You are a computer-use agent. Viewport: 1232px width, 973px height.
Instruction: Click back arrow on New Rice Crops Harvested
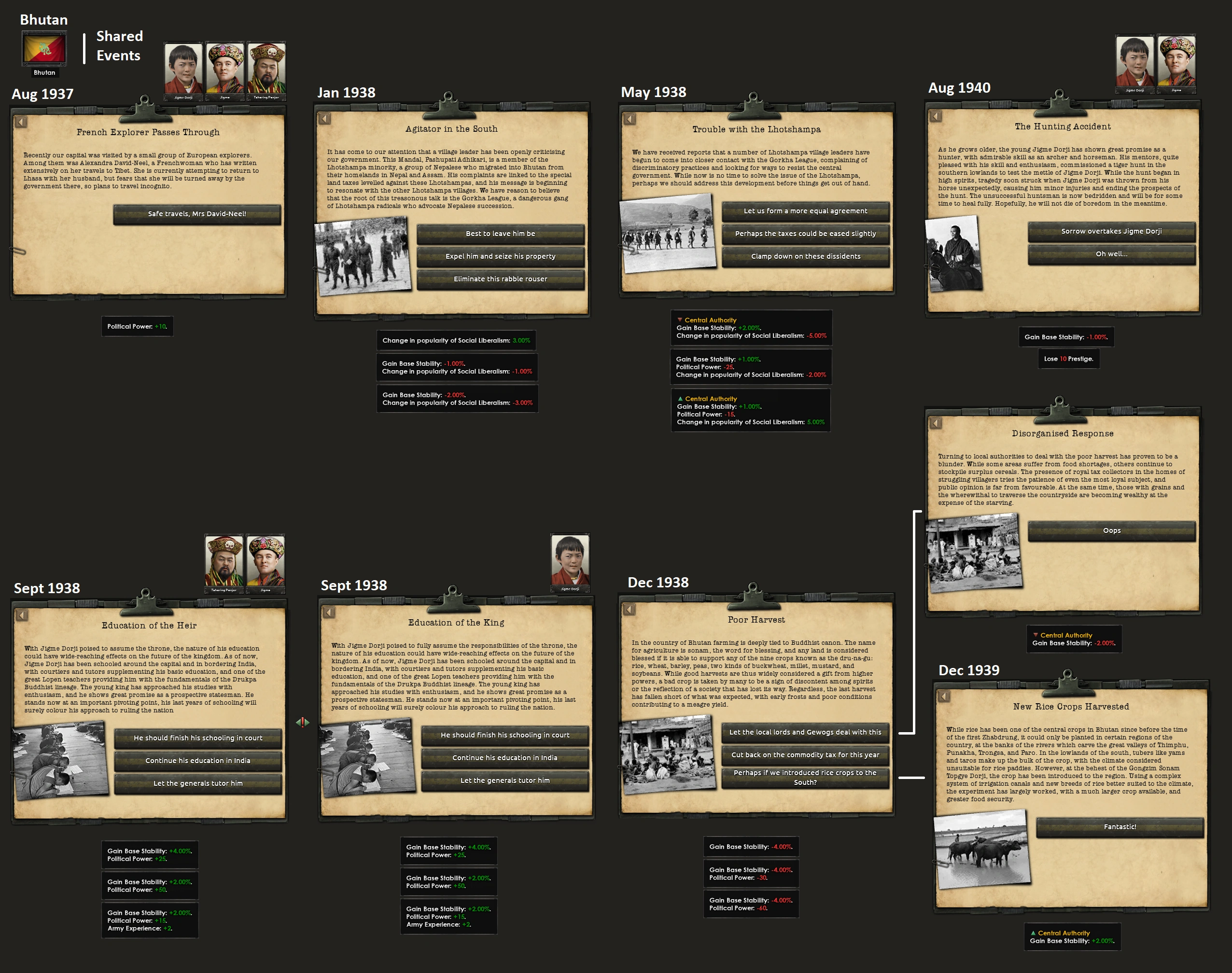[944, 696]
